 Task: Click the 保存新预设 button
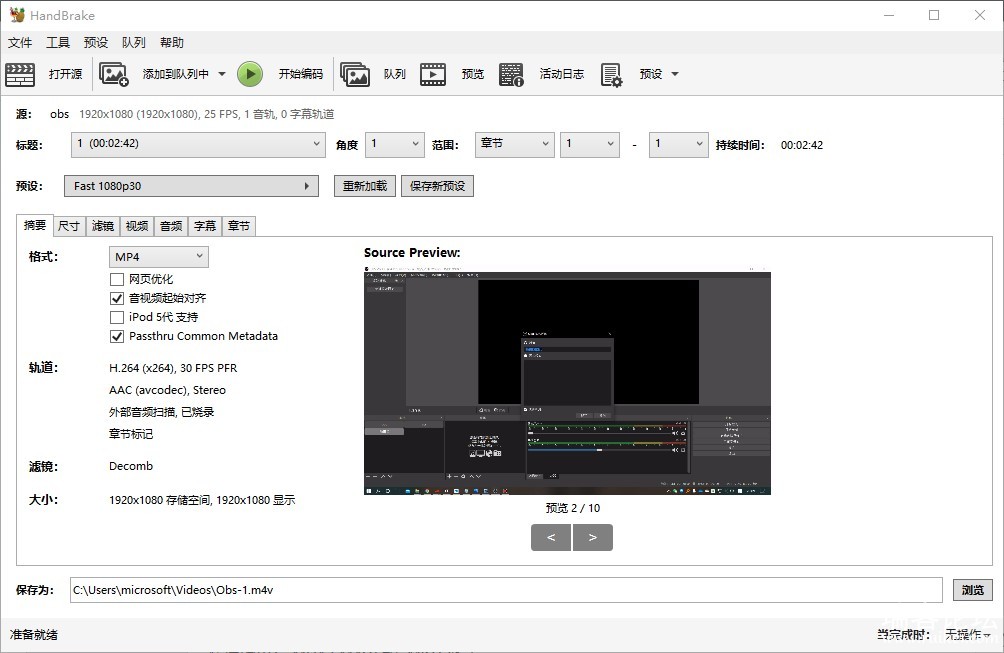(437, 186)
